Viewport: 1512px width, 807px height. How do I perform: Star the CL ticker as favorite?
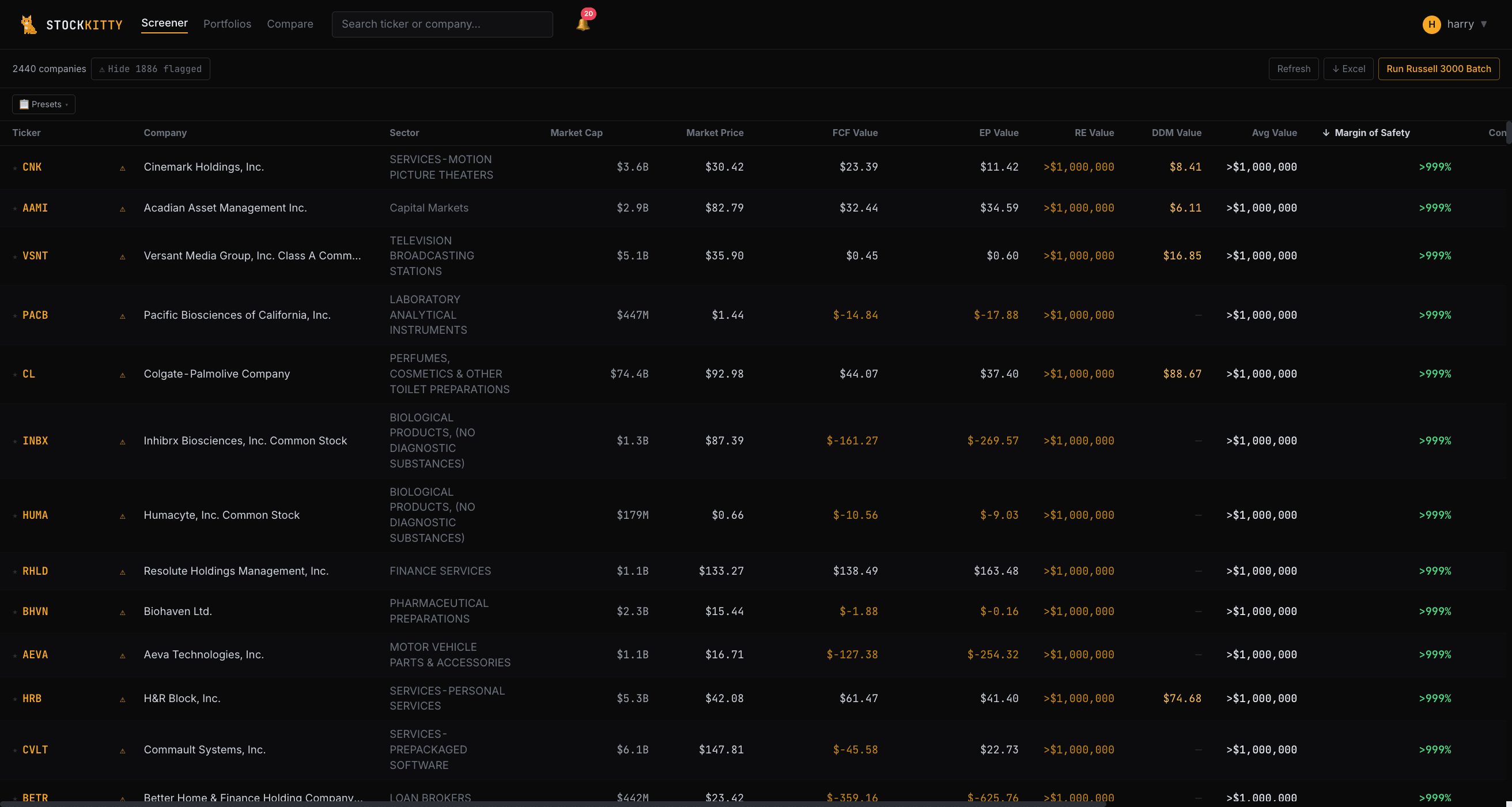[x=15, y=375]
